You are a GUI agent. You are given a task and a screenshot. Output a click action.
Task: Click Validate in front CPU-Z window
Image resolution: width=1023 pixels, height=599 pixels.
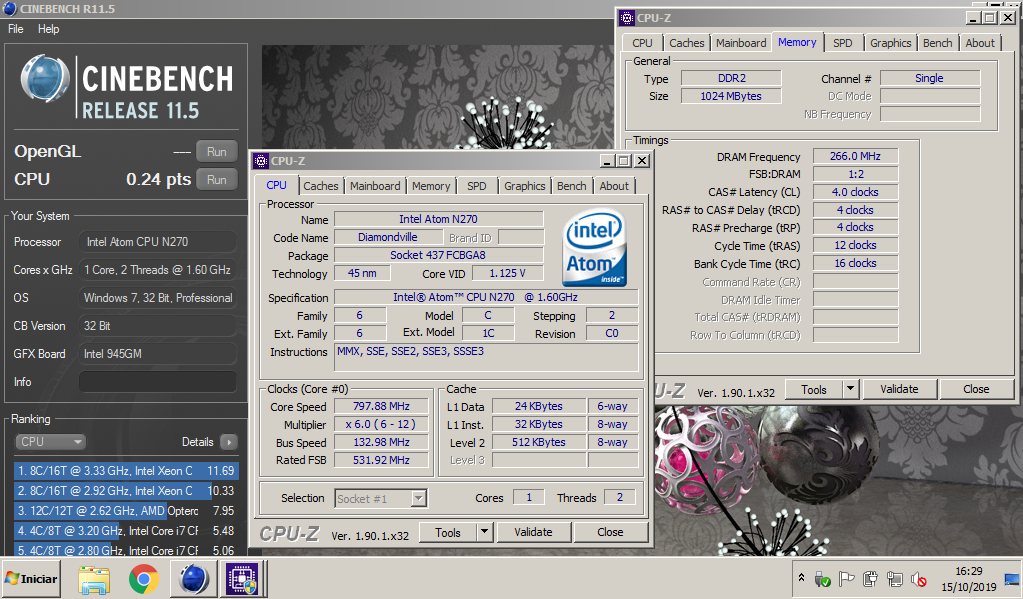pyautogui.click(x=533, y=532)
